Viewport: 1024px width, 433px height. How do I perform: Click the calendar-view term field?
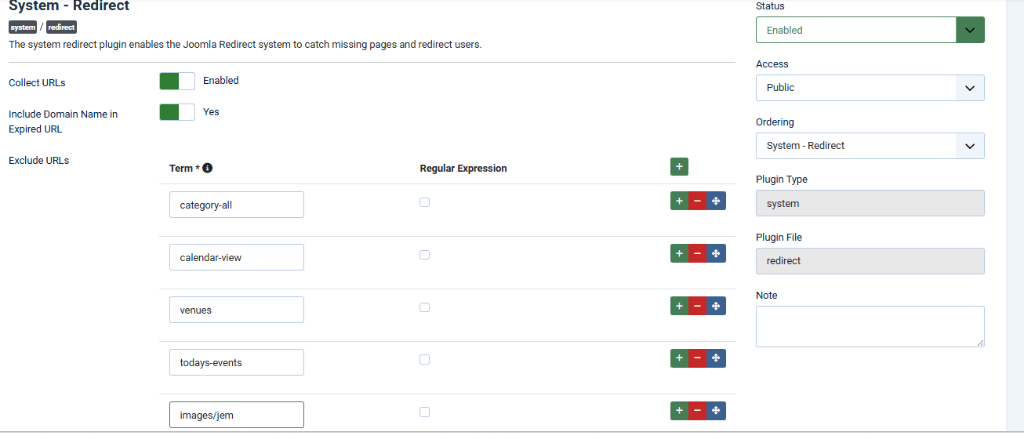point(236,257)
